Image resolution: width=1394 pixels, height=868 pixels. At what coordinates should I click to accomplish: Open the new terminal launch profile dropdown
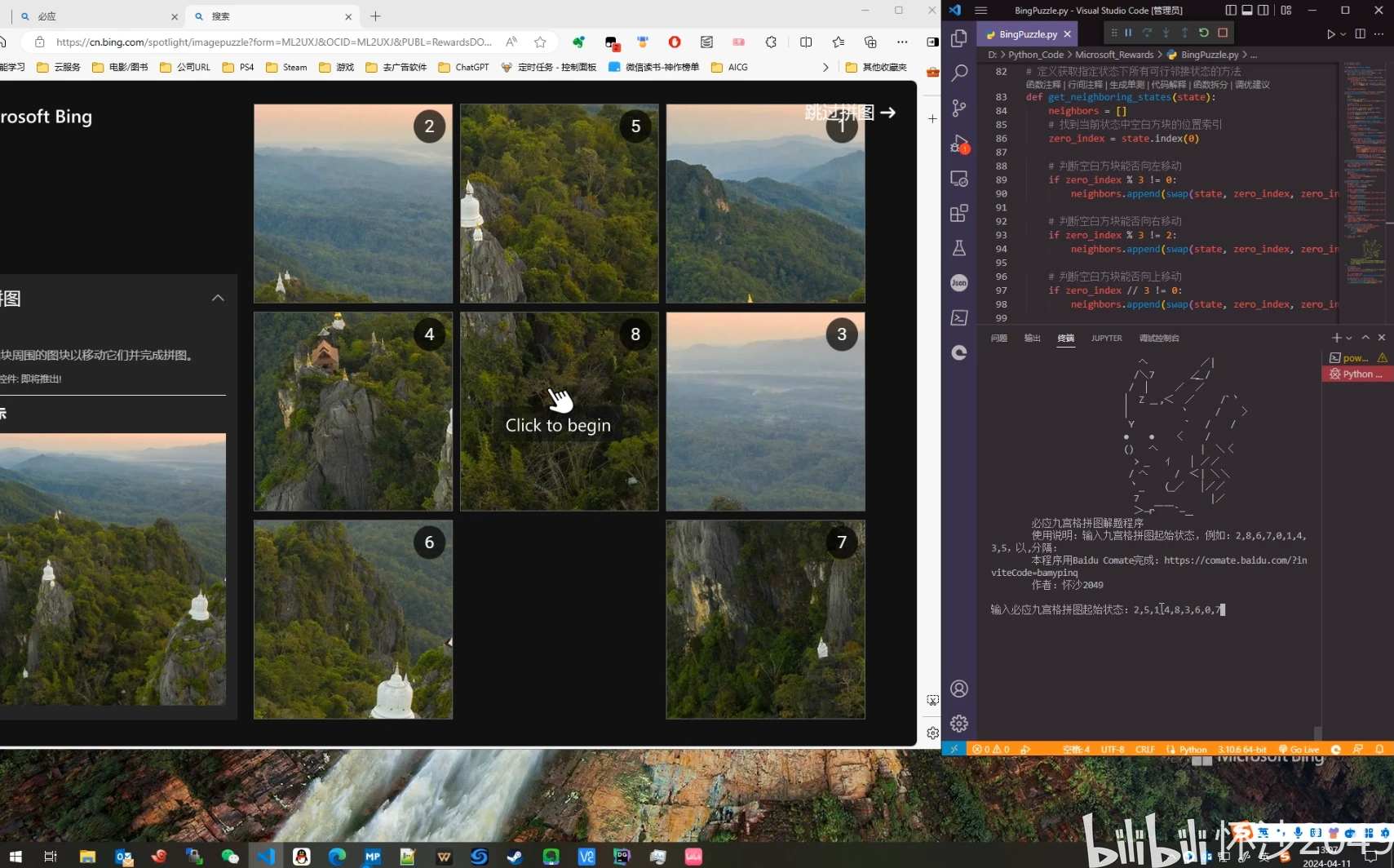(x=1349, y=338)
